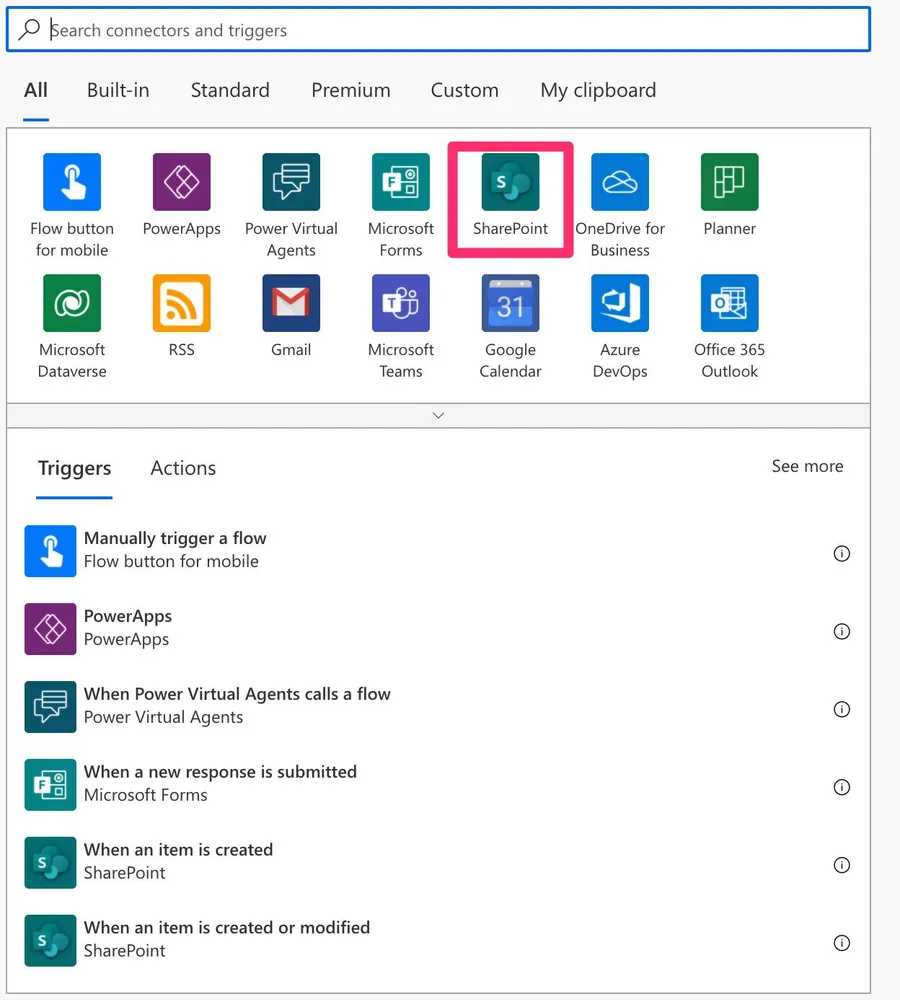Open the Premium connectors tab
Screen dimensions: 900x1000
(x=350, y=90)
